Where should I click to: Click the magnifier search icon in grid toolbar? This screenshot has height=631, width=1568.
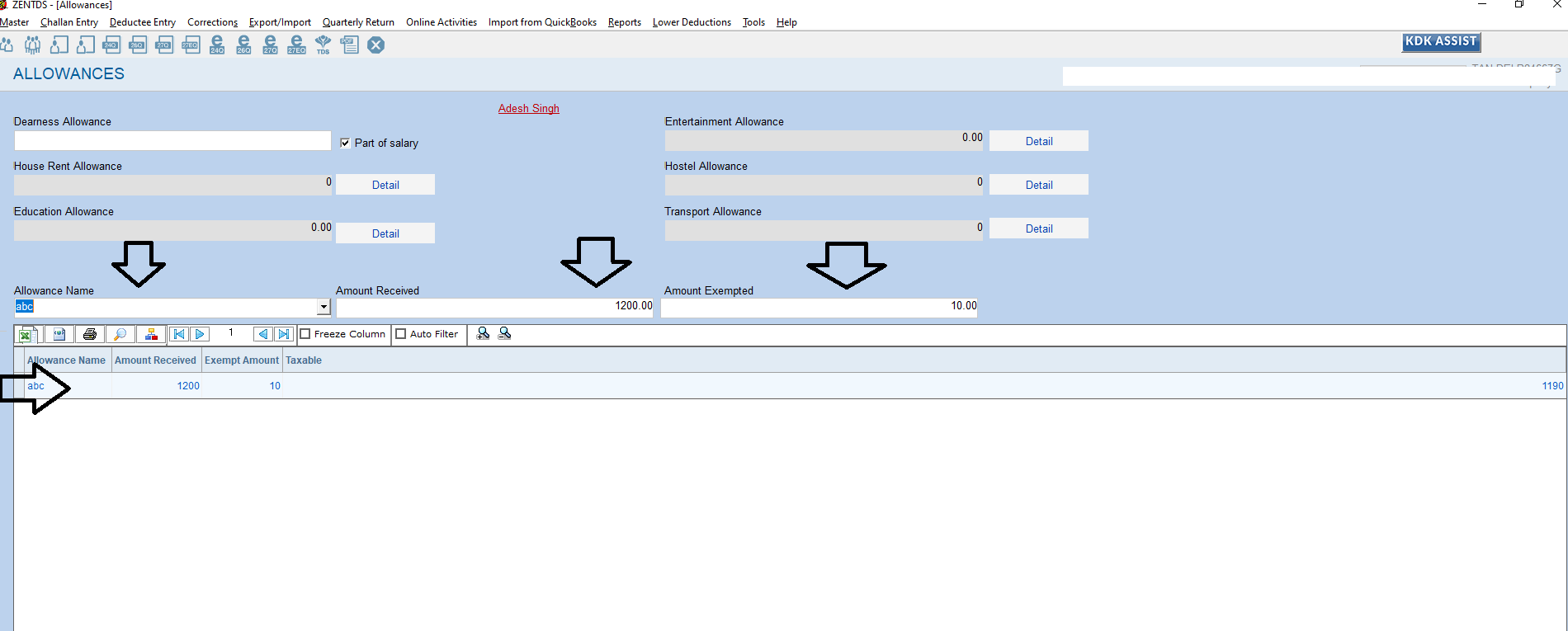click(120, 334)
